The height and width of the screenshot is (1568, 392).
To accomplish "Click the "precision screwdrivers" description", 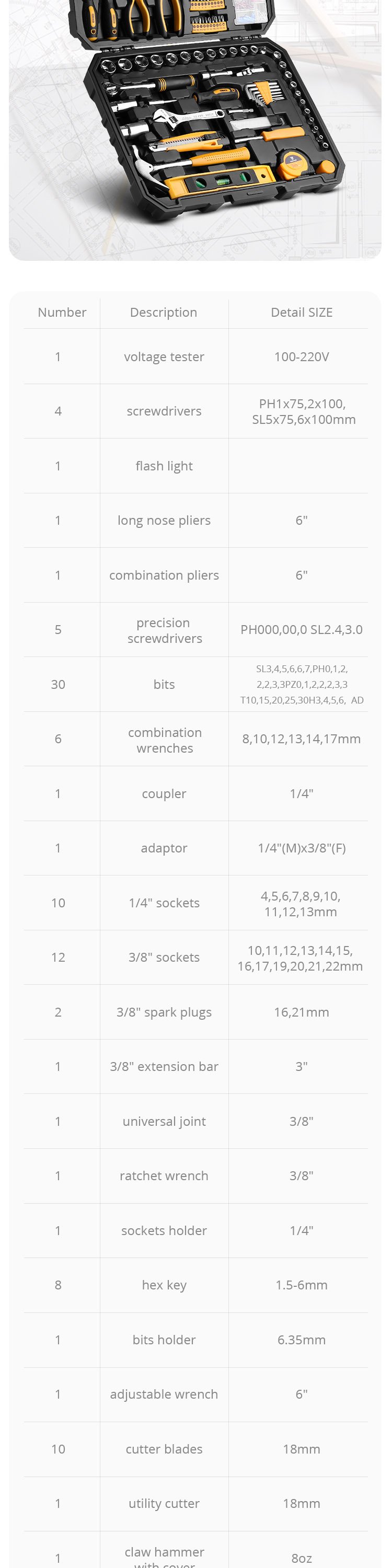I will coord(164,630).
